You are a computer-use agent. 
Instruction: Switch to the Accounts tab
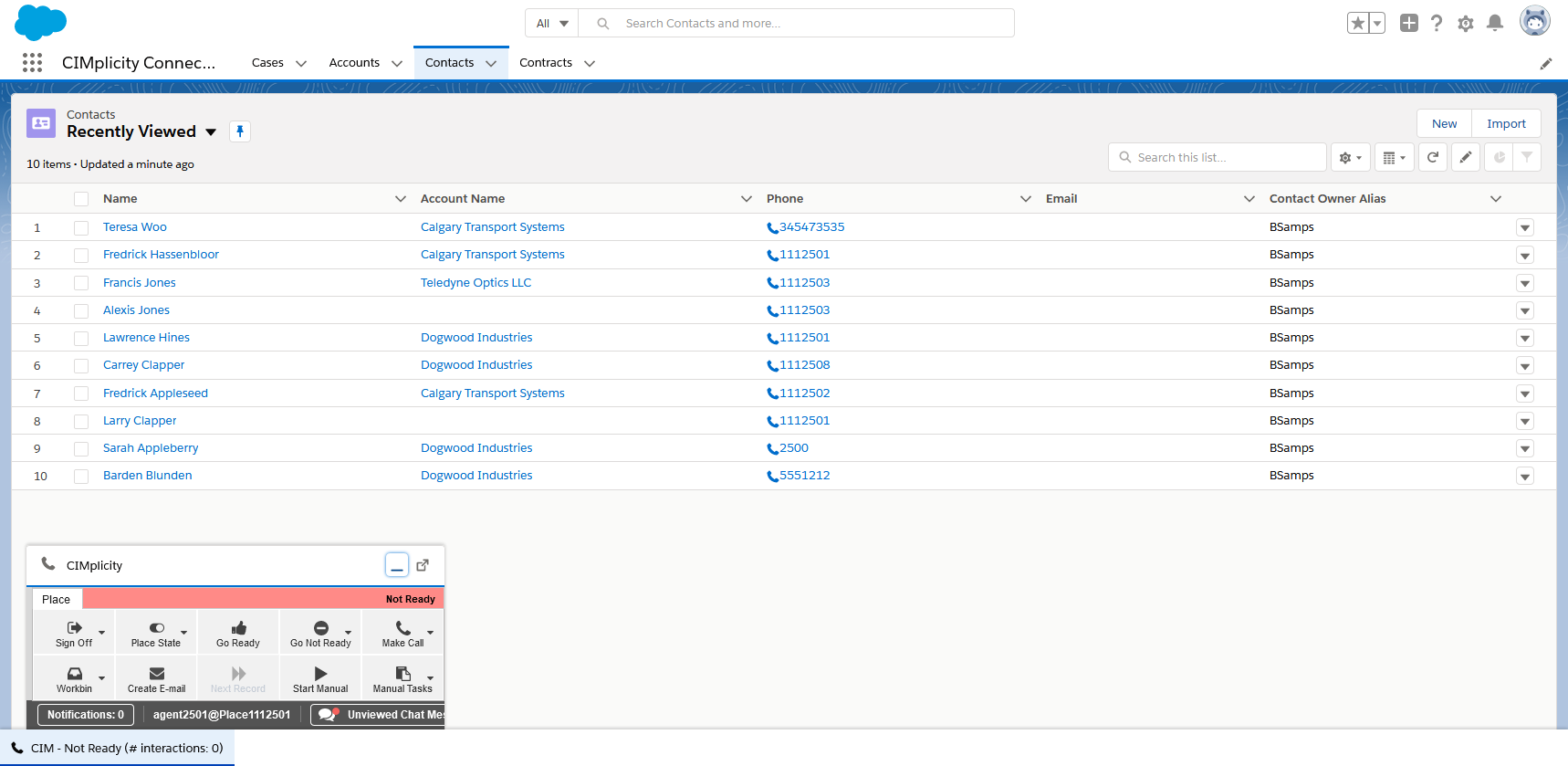tap(354, 62)
